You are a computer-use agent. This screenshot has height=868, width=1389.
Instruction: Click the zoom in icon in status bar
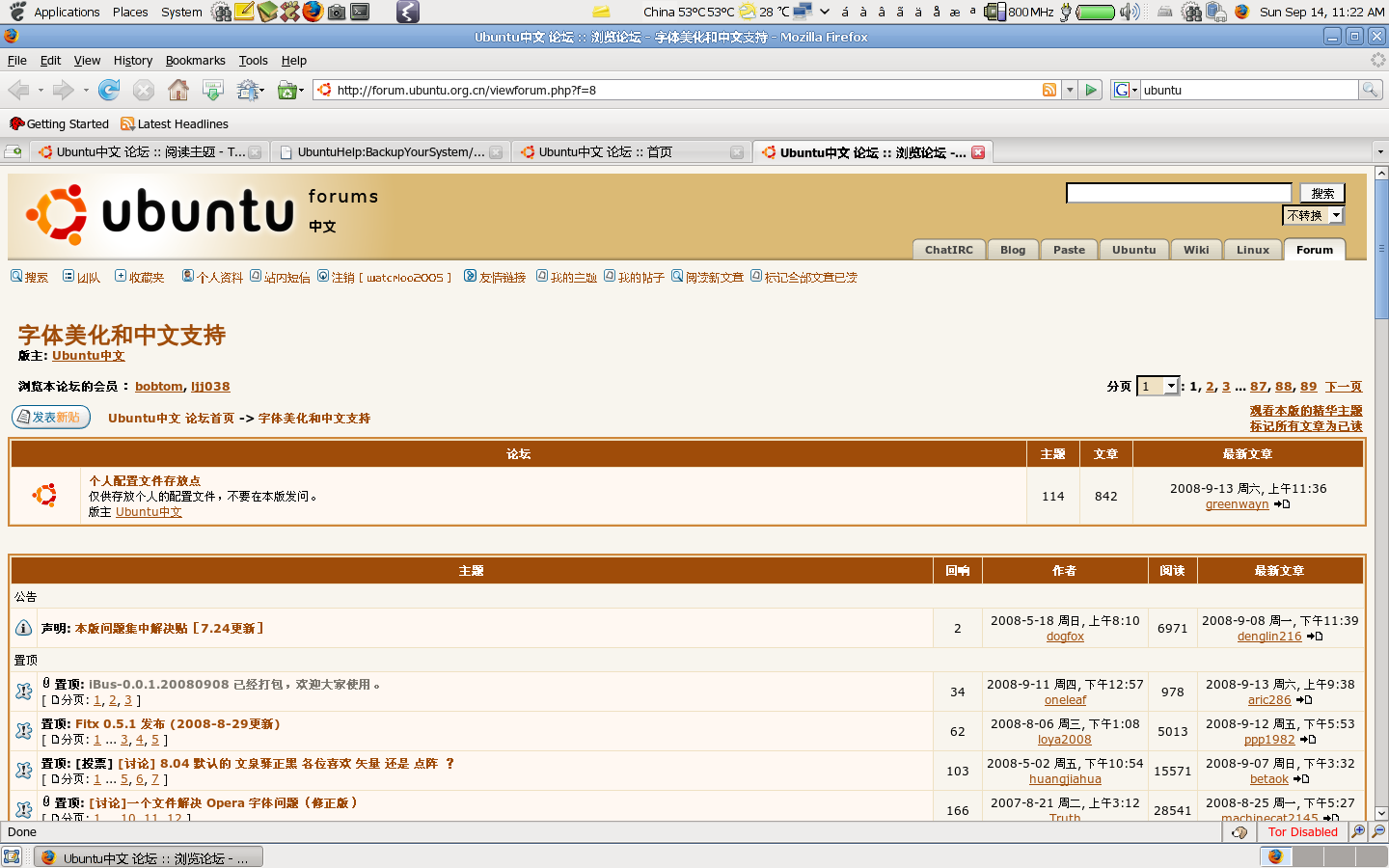(1359, 831)
